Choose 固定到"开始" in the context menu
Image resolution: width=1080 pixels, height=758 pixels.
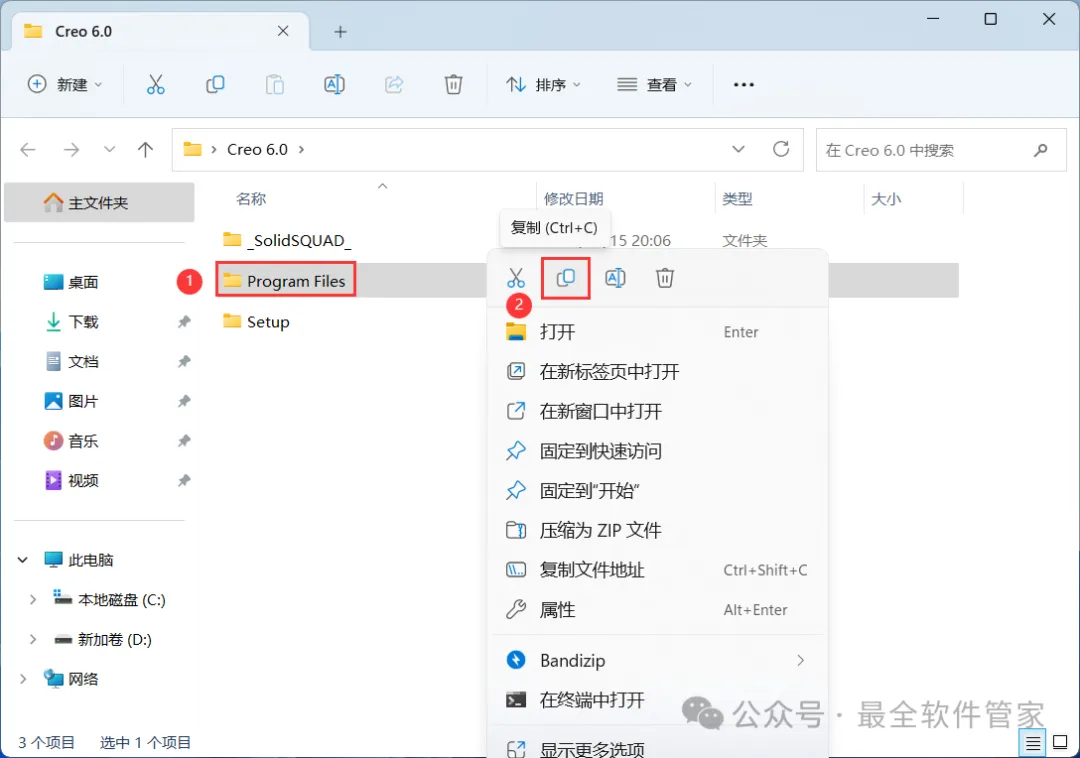click(x=658, y=491)
